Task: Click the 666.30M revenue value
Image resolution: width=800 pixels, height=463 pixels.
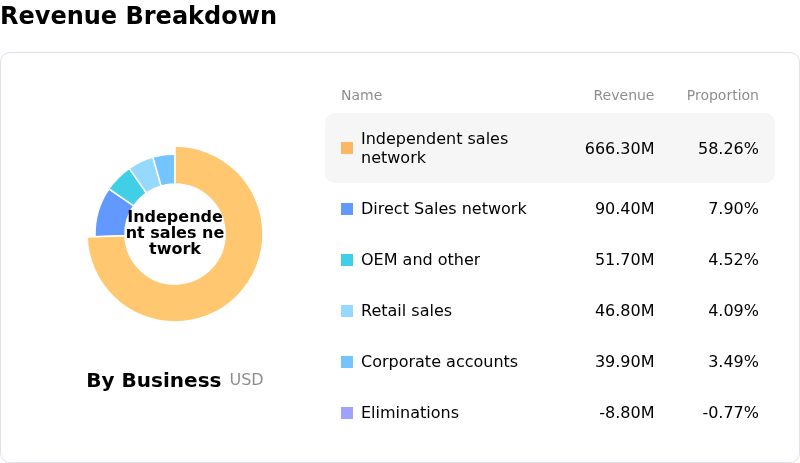Action: coord(619,149)
